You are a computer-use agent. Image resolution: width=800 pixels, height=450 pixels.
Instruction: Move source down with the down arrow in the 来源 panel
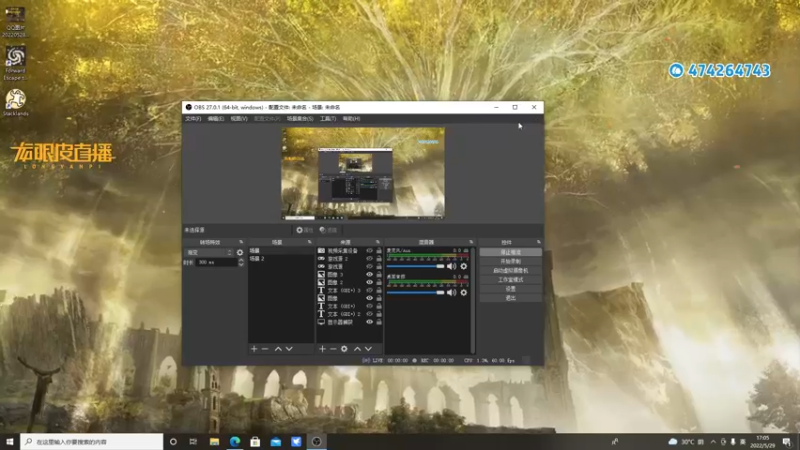[x=368, y=349]
